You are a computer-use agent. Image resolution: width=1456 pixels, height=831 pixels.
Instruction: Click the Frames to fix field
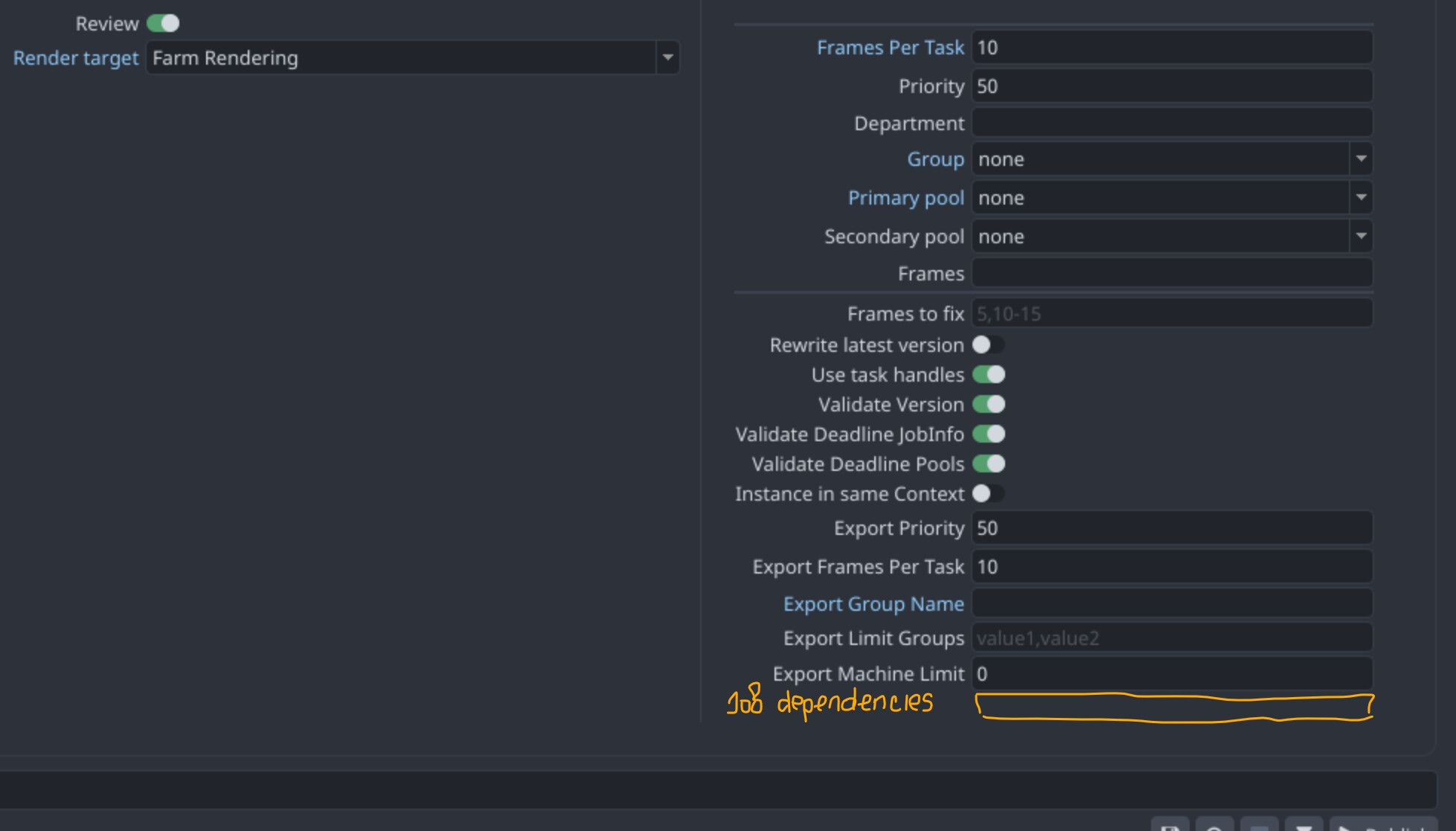1172,314
